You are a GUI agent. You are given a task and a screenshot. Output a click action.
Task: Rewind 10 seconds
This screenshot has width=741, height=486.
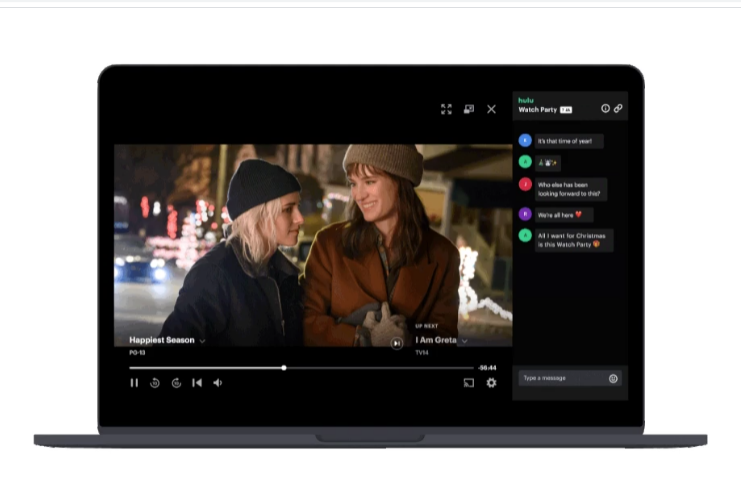point(155,383)
